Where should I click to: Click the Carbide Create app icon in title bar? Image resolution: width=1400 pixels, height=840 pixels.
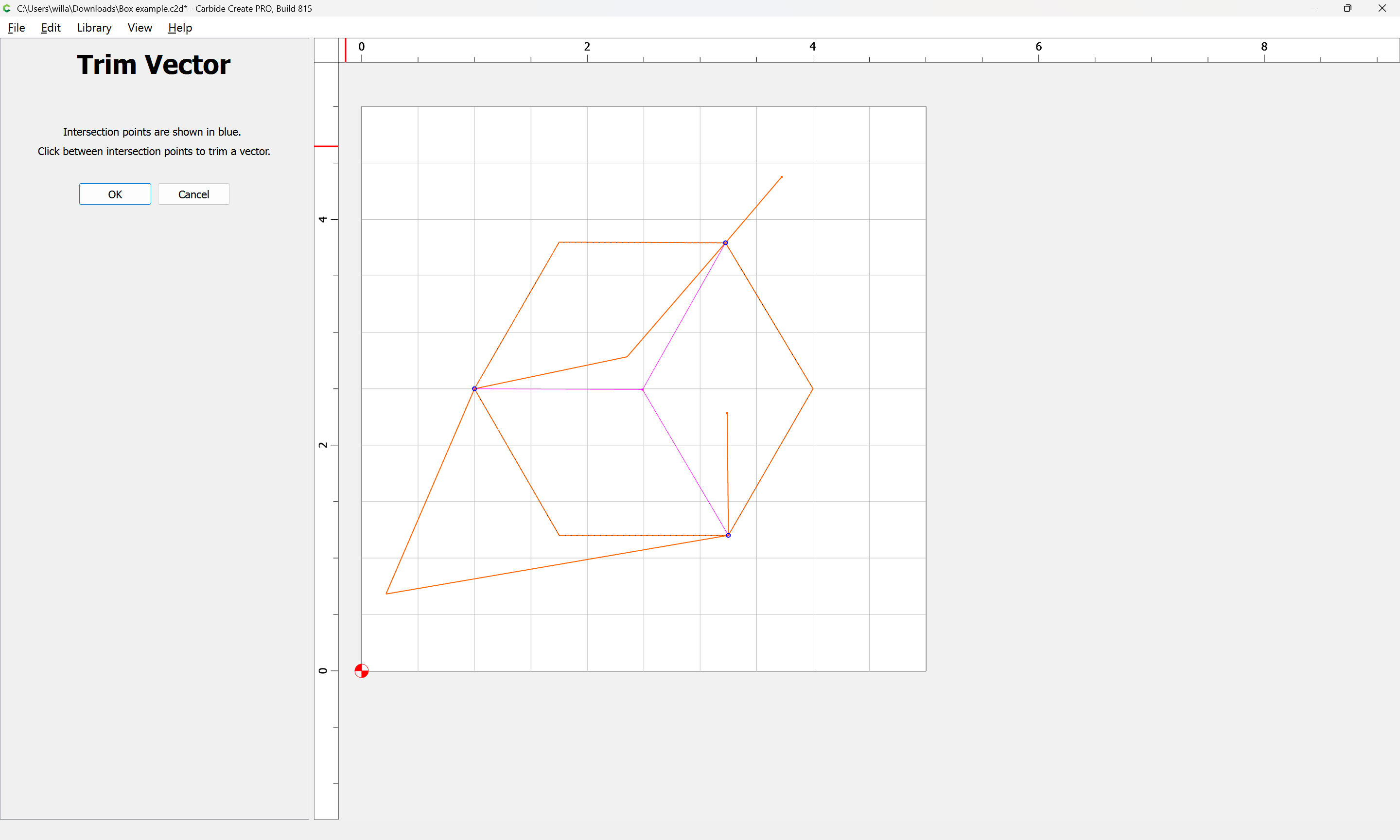coord(7,8)
